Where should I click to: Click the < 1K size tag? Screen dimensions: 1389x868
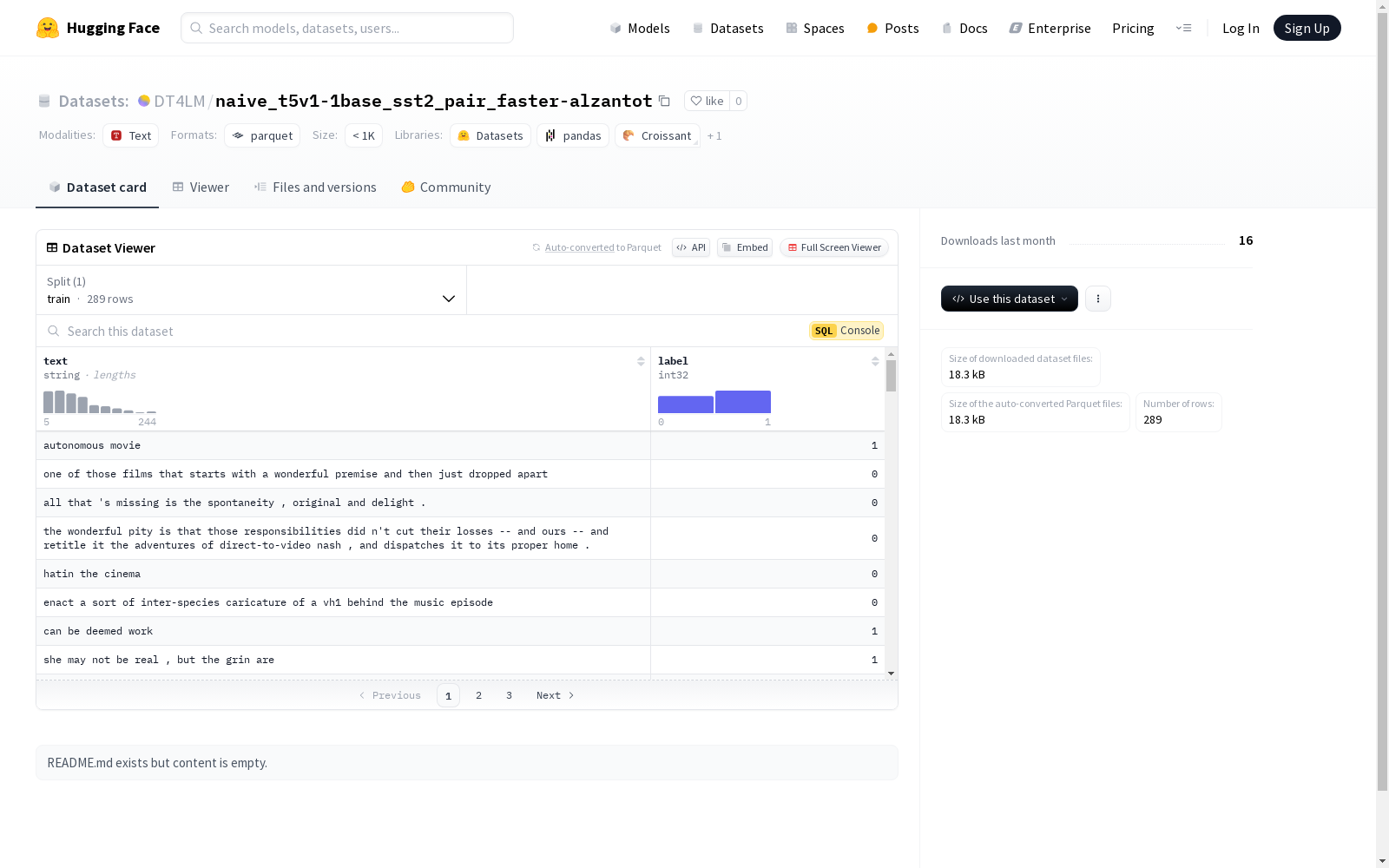click(364, 135)
